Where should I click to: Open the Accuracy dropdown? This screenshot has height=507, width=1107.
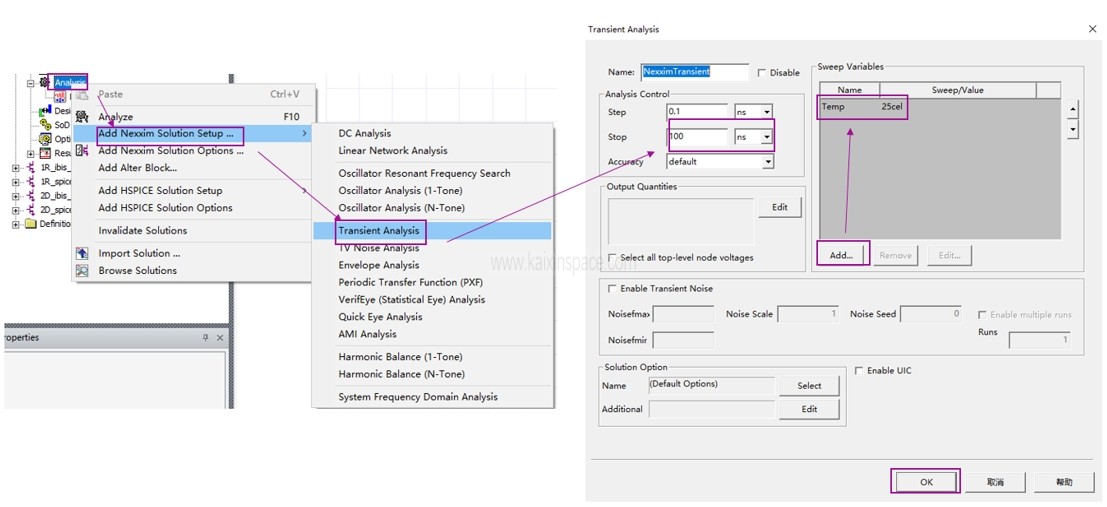(x=767, y=162)
